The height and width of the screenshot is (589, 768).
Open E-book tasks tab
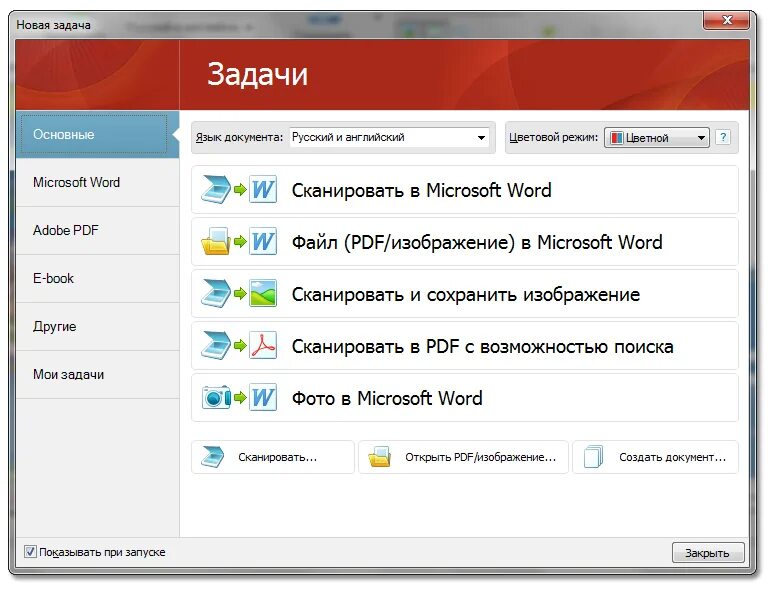(x=97, y=279)
